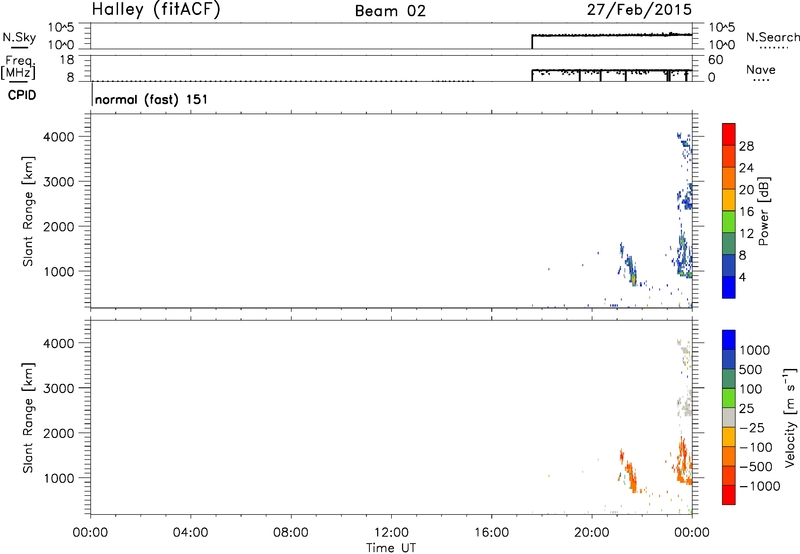Click the "12:00" time tick label

click(391, 533)
